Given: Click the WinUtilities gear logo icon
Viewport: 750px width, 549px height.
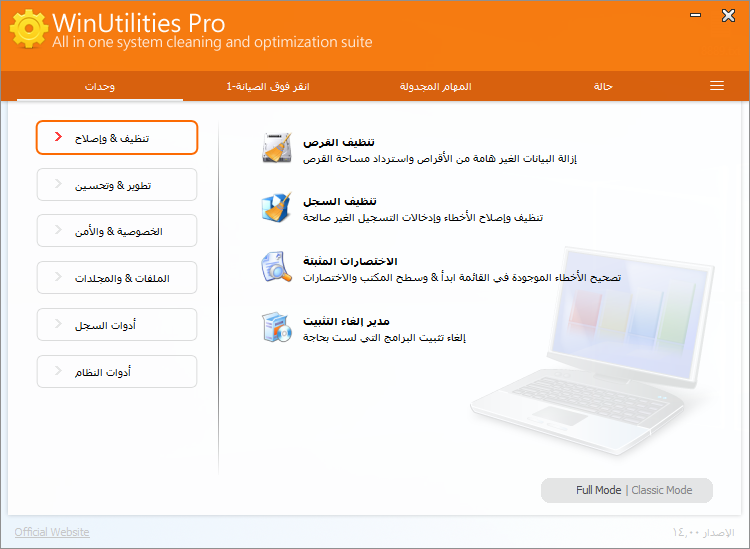Looking at the screenshot, I should click(x=29, y=29).
